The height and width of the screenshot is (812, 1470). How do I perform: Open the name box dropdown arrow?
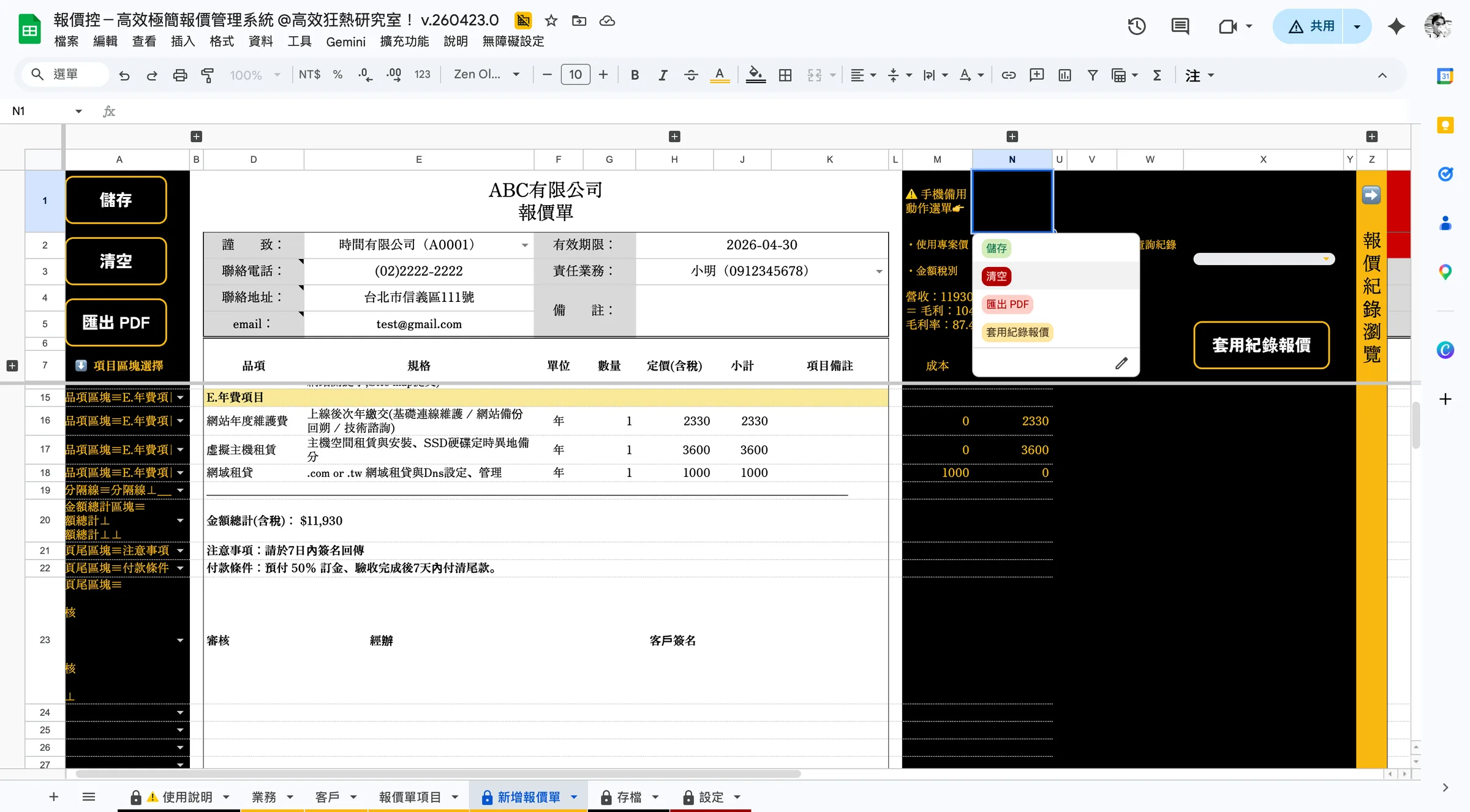pyautogui.click(x=78, y=111)
